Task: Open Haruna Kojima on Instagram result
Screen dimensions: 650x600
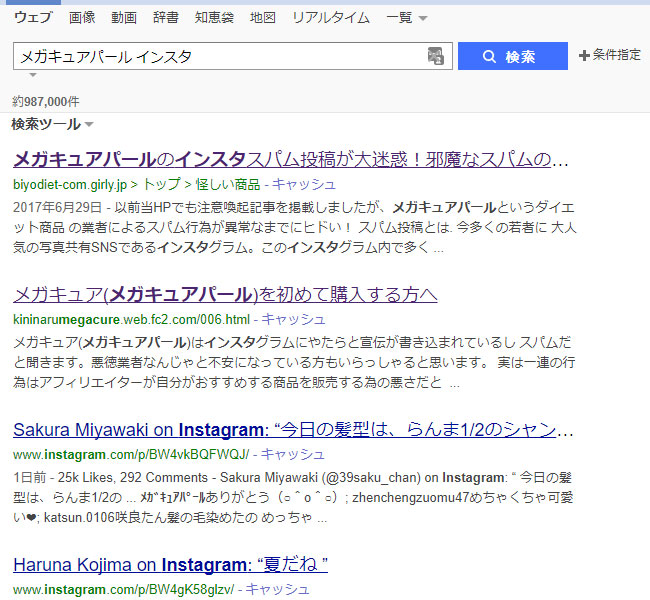Action: click(x=170, y=565)
